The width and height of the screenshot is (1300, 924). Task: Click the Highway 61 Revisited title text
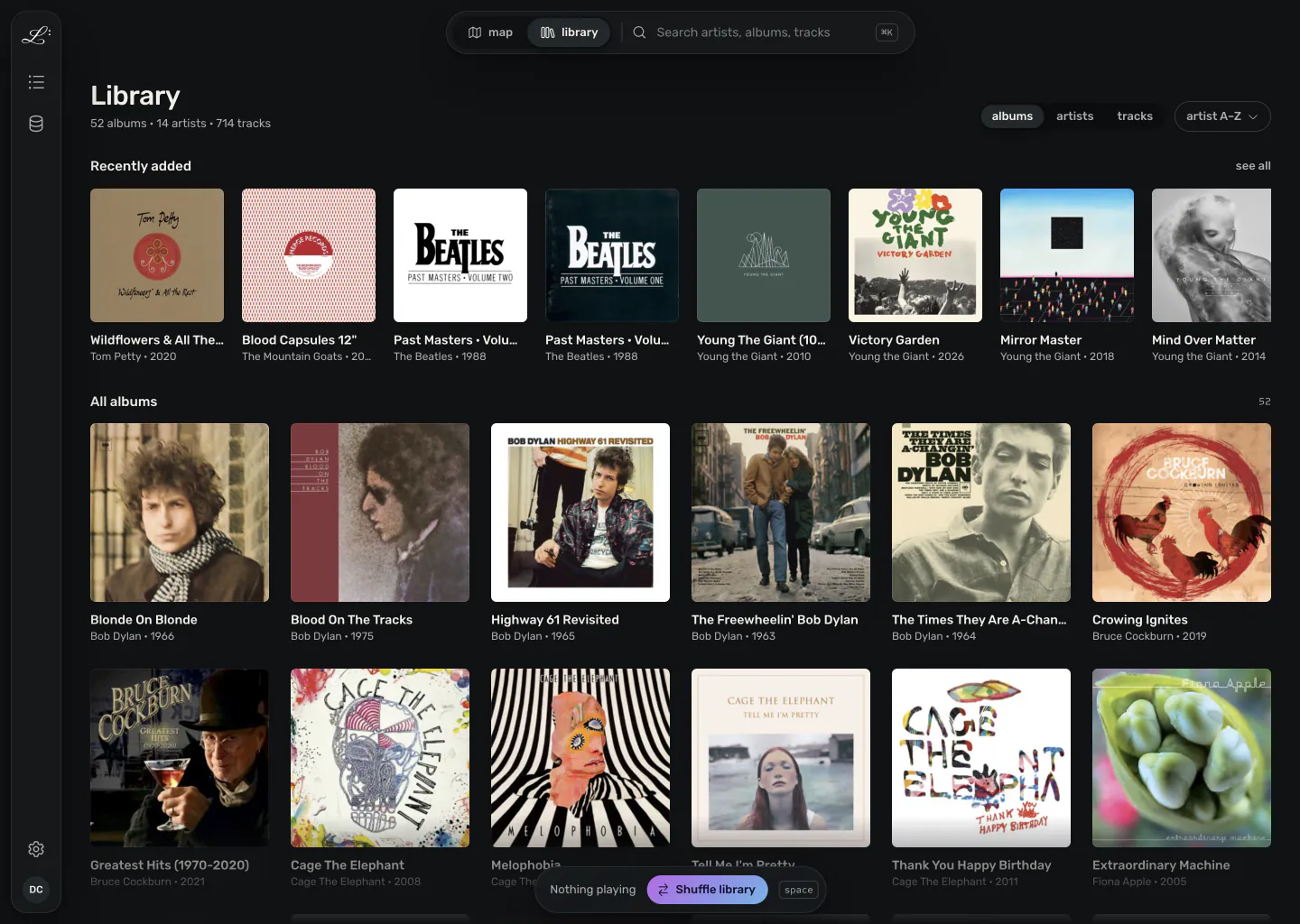pos(555,620)
